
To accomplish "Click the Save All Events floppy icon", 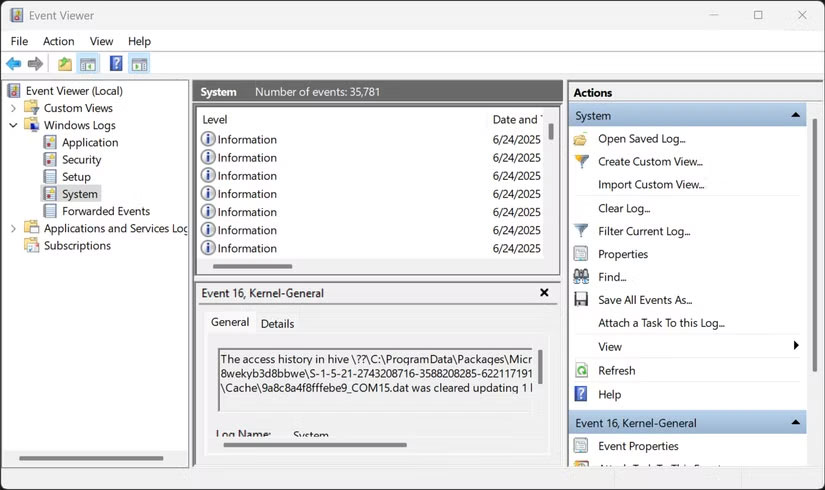I will [x=581, y=300].
